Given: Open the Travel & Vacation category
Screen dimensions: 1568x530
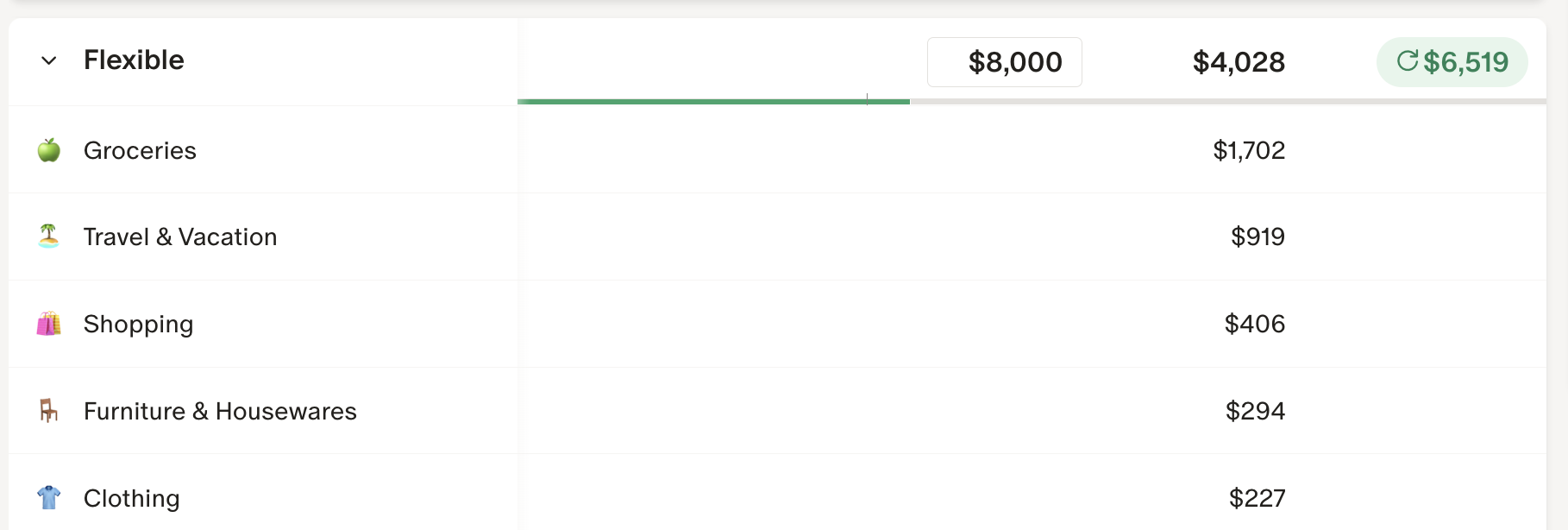Looking at the screenshot, I should tap(180, 237).
